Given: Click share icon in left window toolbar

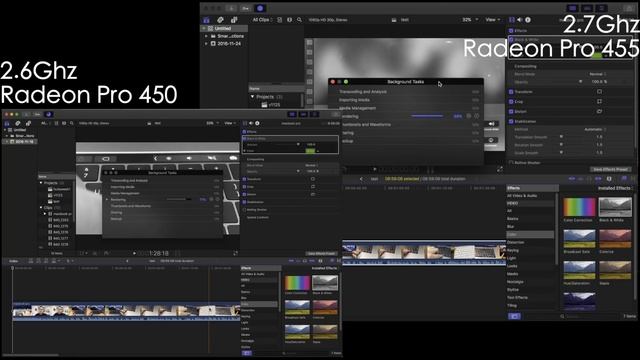Looking at the screenshot, I should pyautogui.click(x=335, y=115).
